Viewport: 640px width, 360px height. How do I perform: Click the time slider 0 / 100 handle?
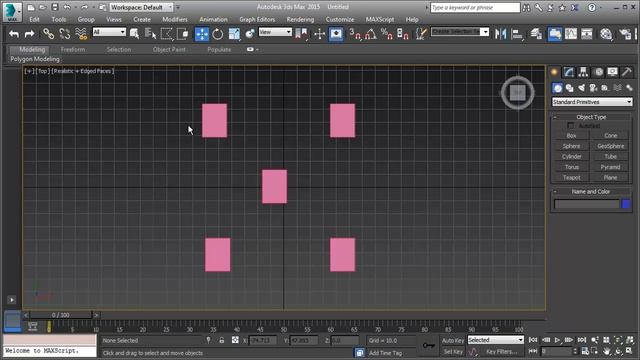pos(60,315)
